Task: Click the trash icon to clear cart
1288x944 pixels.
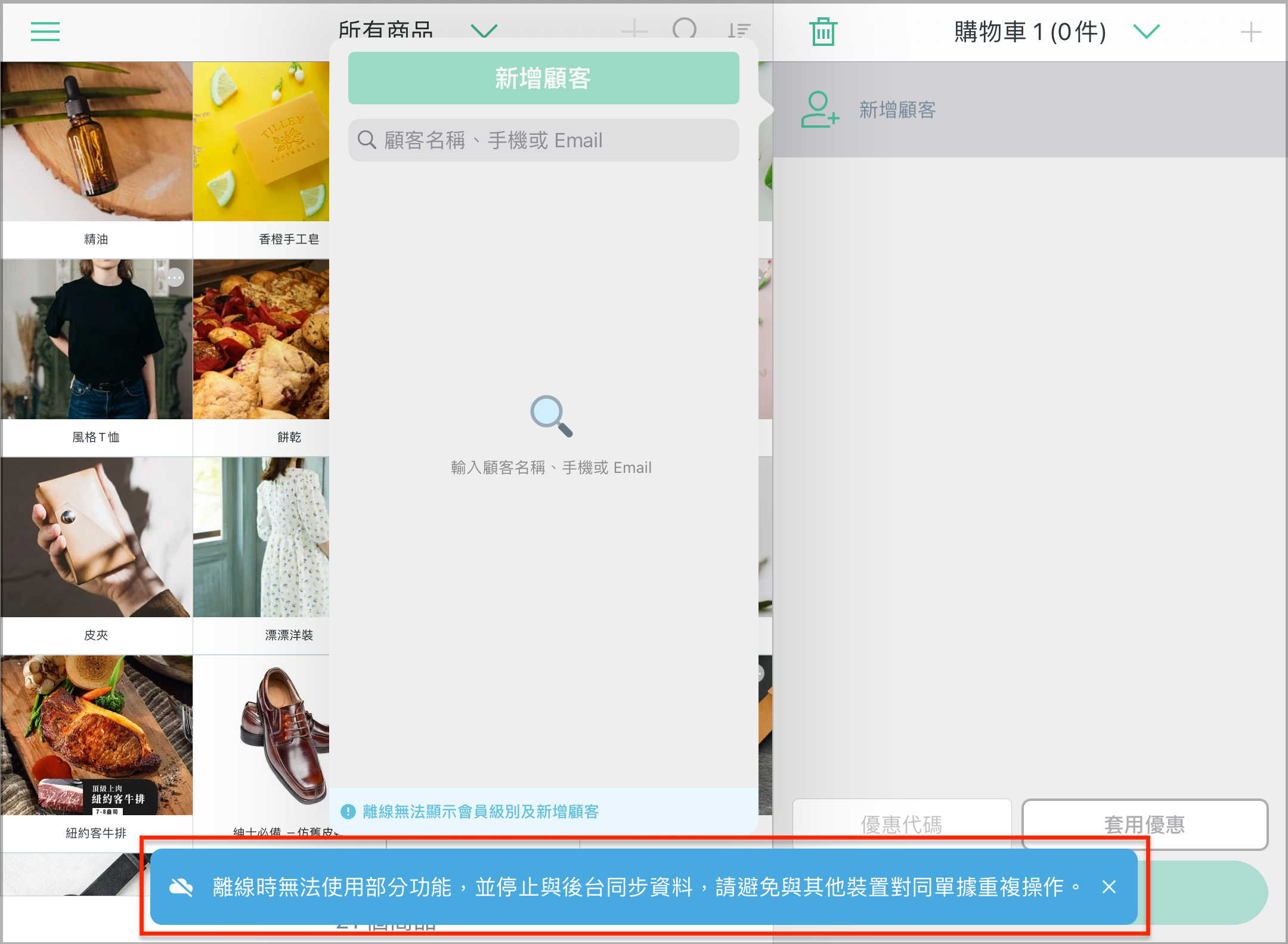Action: (x=823, y=32)
